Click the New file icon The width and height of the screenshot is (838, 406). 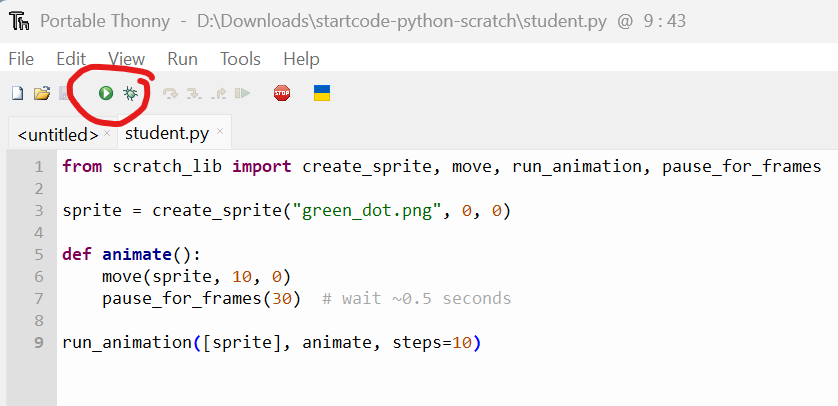coord(17,94)
